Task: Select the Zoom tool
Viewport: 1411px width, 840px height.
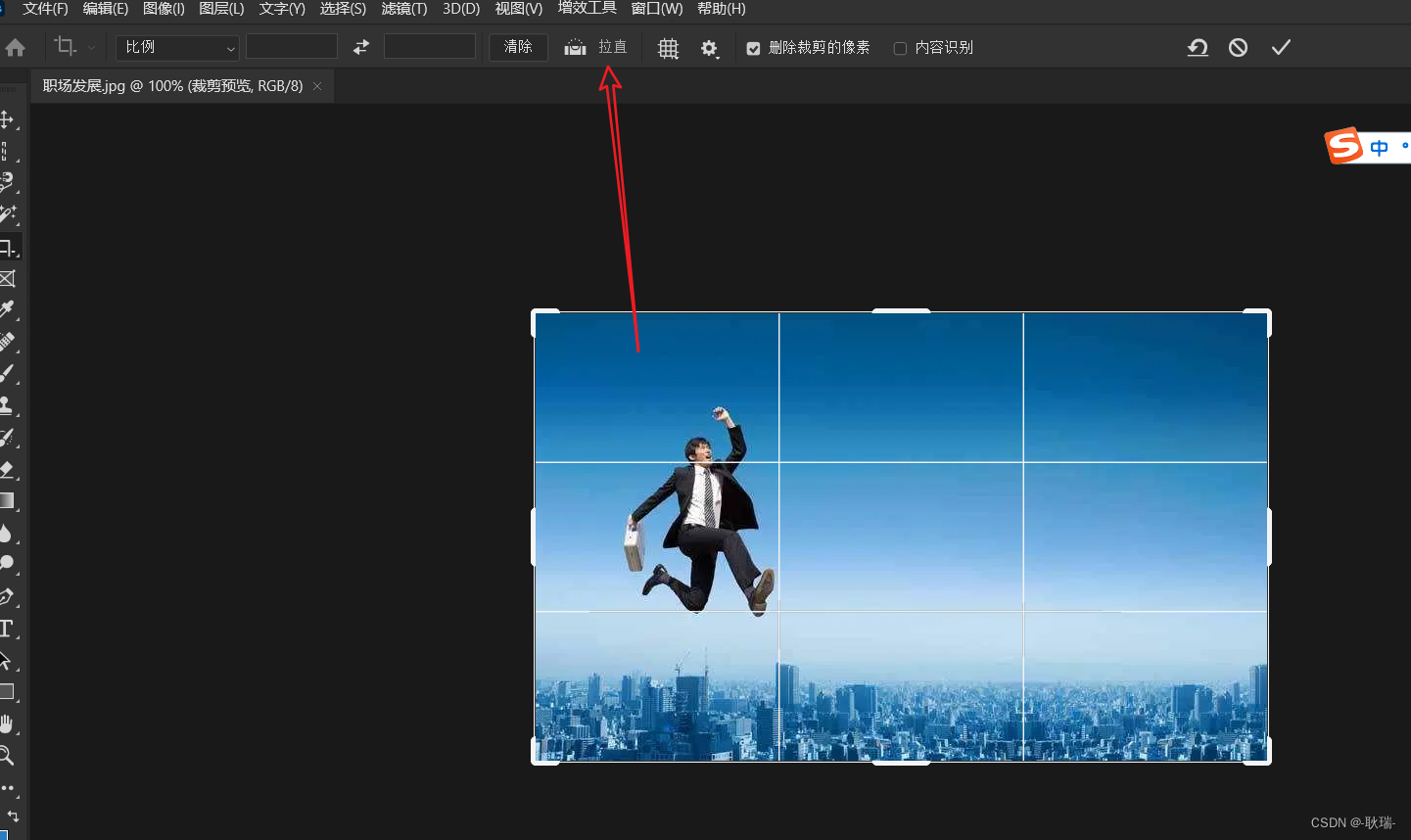Action: click(7, 755)
